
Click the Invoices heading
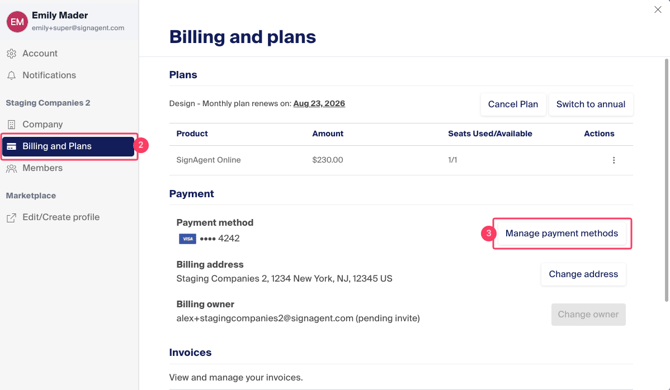pos(190,352)
